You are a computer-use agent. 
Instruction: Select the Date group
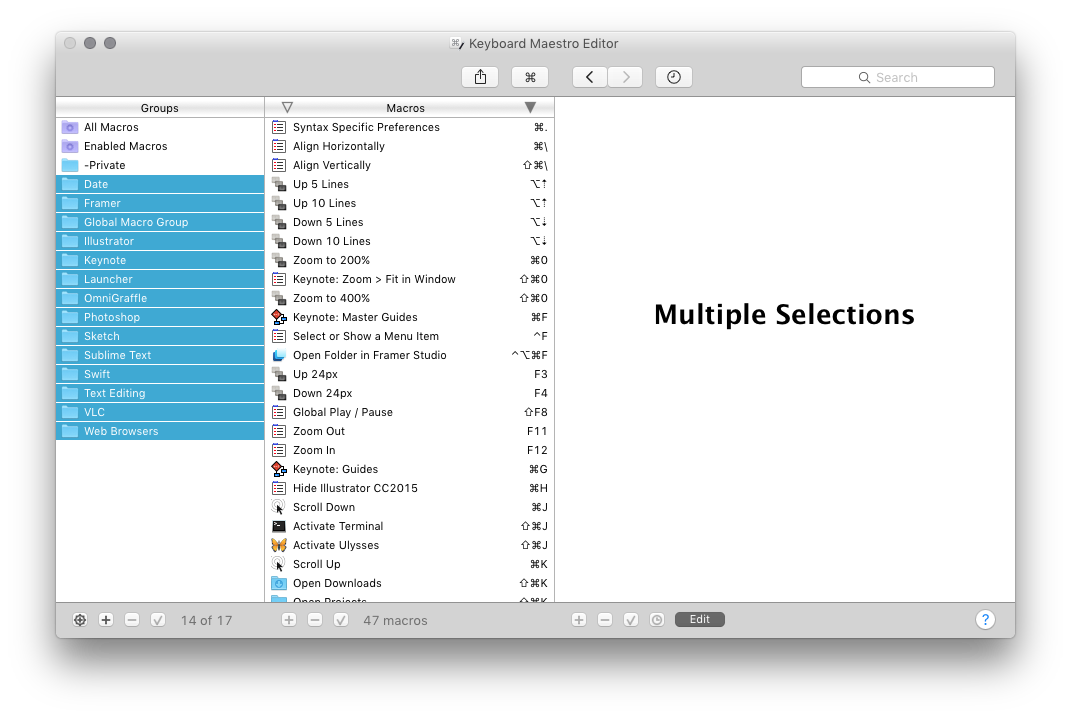pos(160,184)
